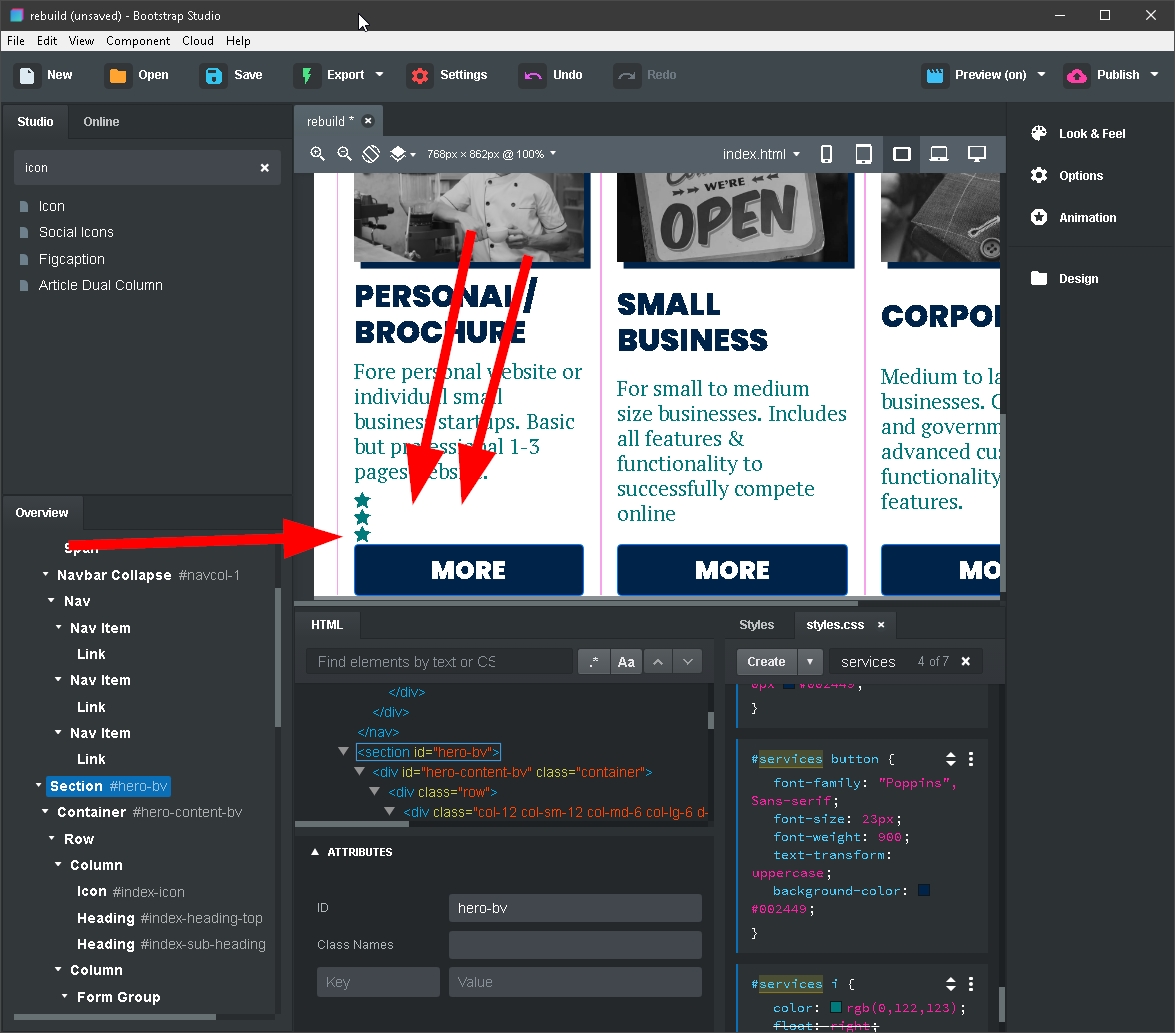
Task: Select the HTML panel tab
Action: pos(327,625)
